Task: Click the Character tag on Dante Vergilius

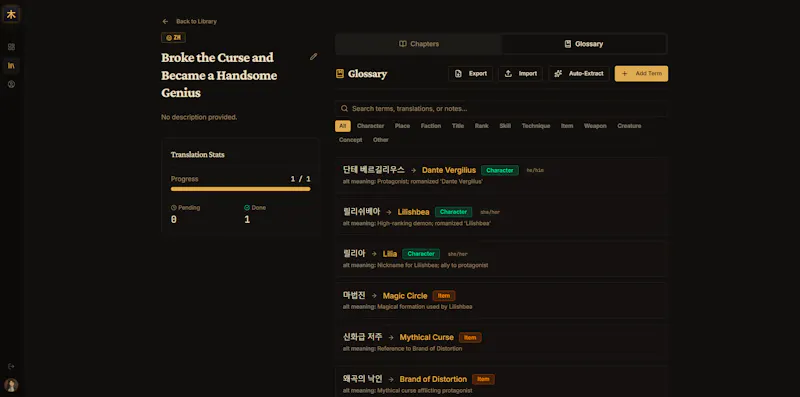Action: point(500,170)
